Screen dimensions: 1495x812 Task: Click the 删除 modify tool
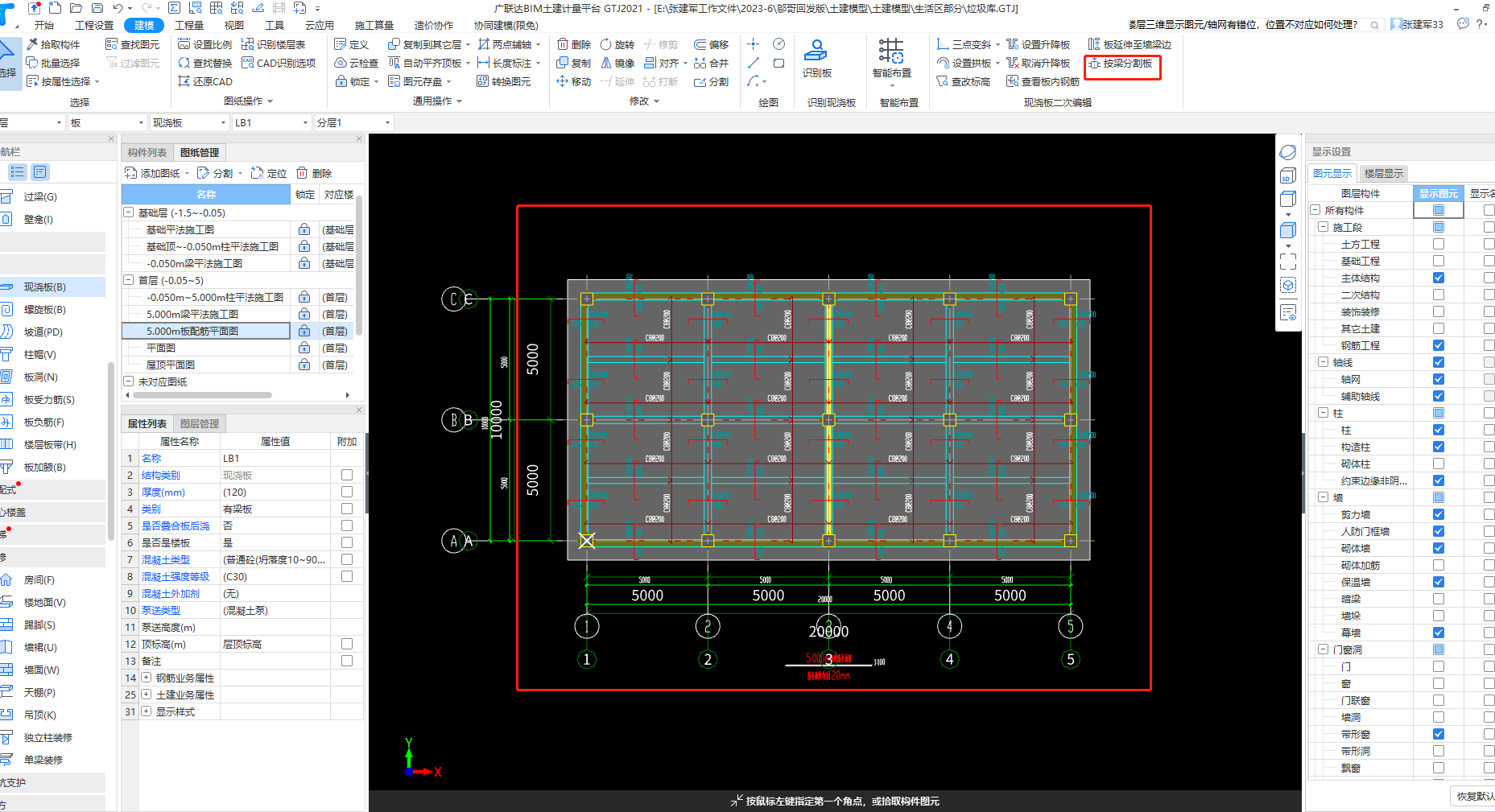pyautogui.click(x=573, y=44)
